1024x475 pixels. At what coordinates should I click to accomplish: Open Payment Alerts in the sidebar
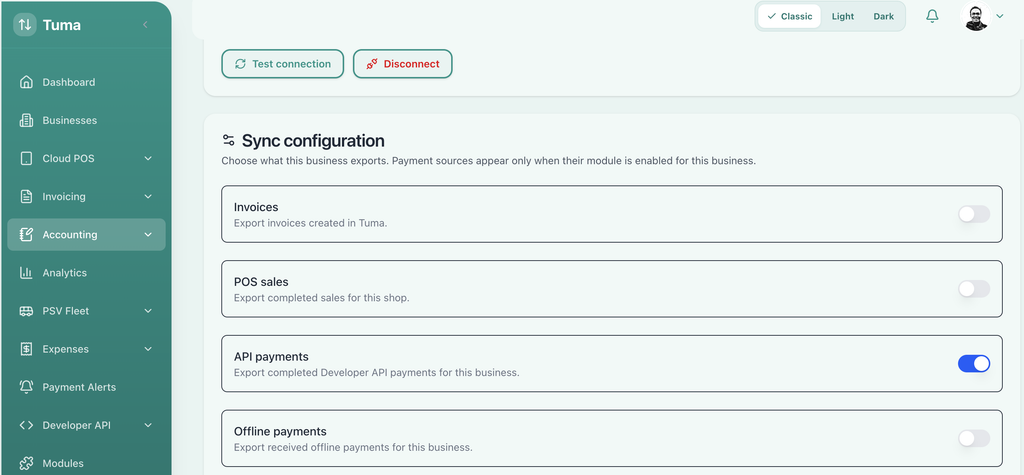pos(86,387)
